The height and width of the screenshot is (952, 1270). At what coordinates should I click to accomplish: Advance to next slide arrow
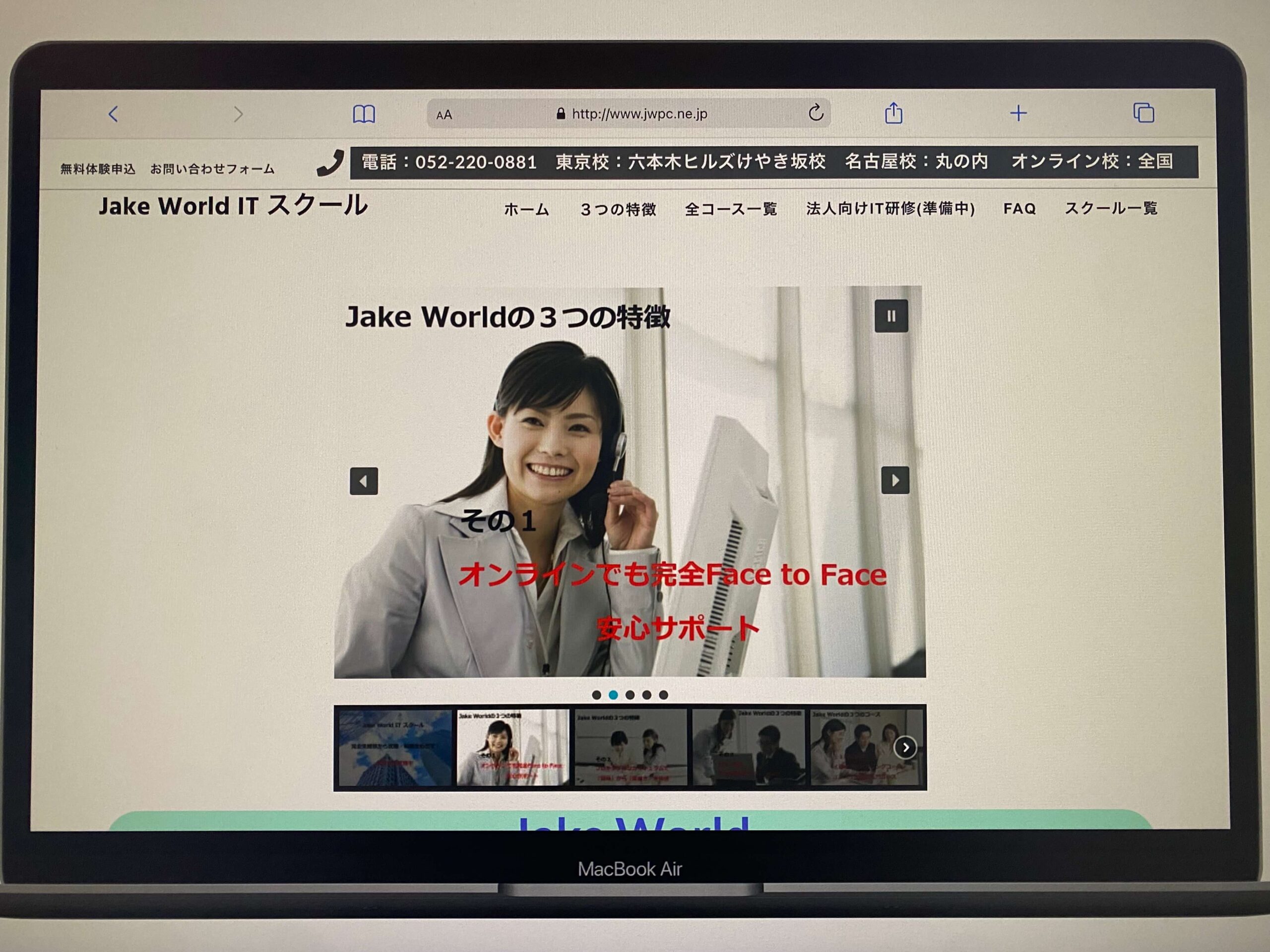coord(895,480)
